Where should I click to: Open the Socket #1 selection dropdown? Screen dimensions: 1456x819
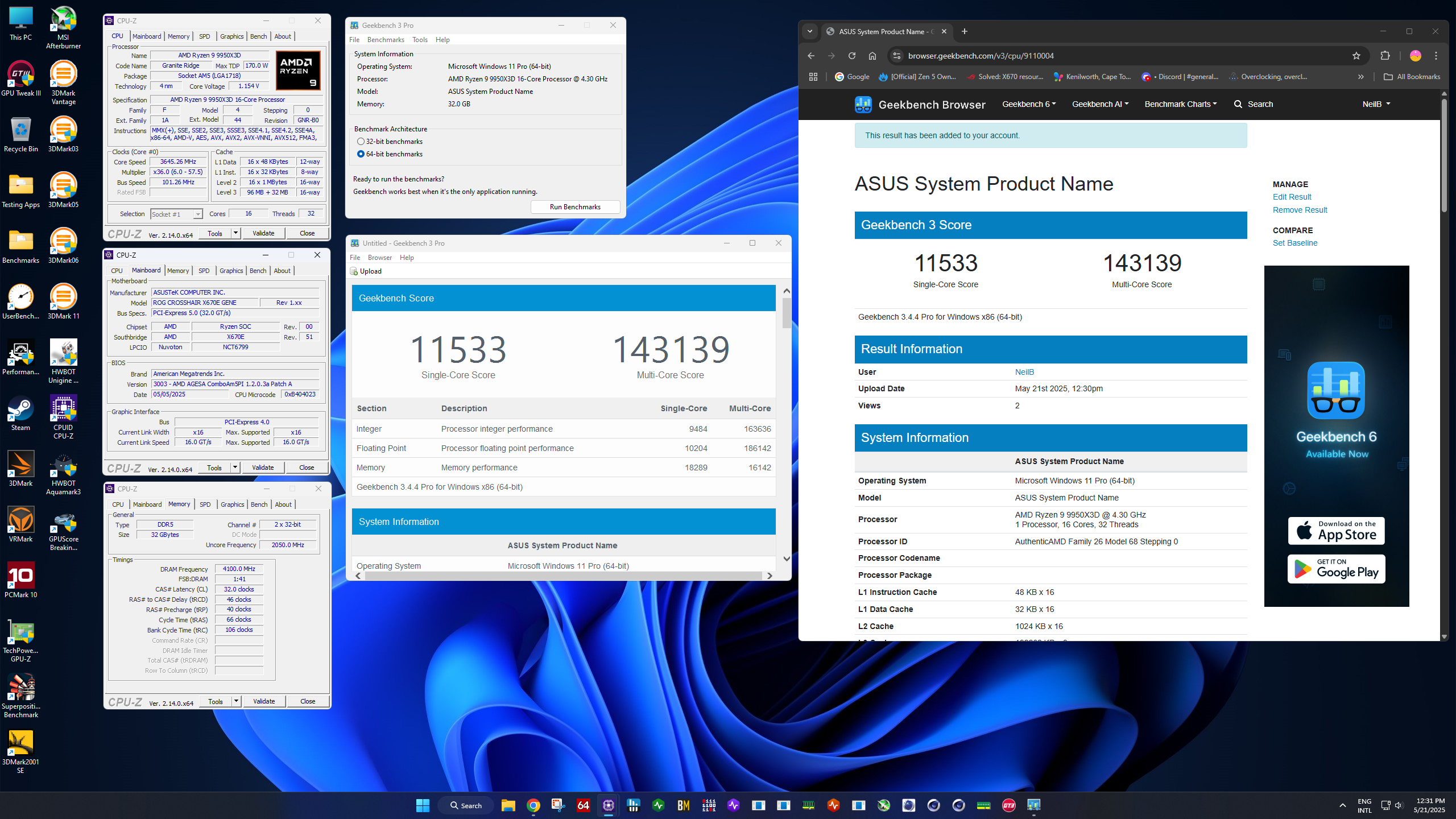click(x=176, y=214)
